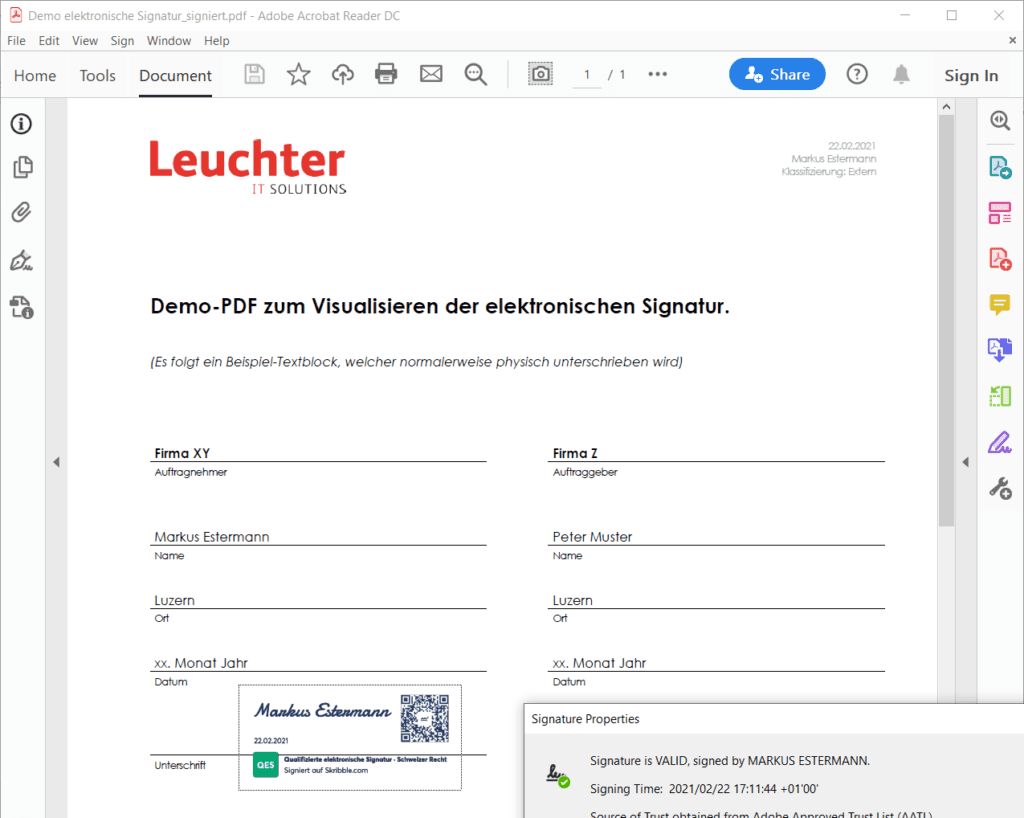This screenshot has width=1024, height=818.
Task: Save the file using the floppy disk icon
Action: click(255, 74)
